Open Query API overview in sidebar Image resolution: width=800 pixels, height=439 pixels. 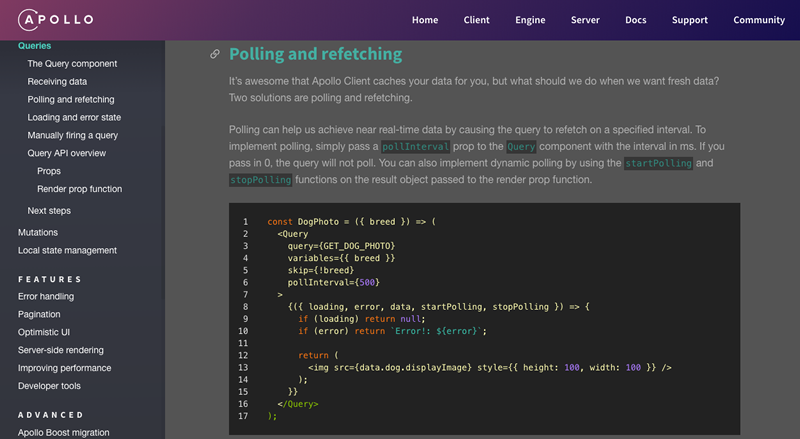point(67,153)
